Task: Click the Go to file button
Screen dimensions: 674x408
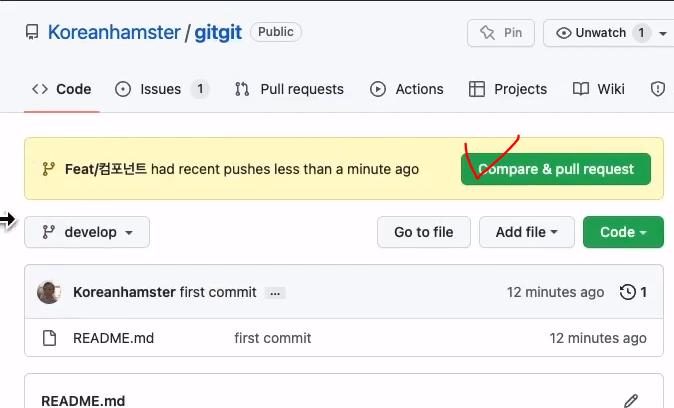Action: [424, 232]
